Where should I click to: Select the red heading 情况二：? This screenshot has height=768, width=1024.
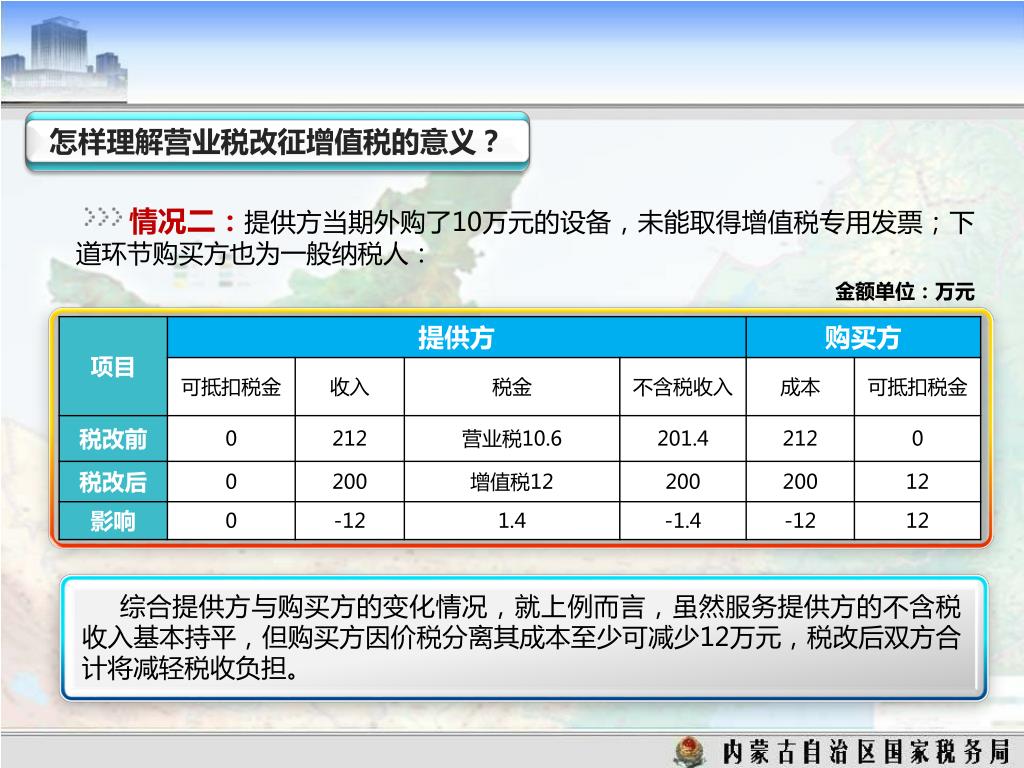(x=185, y=221)
